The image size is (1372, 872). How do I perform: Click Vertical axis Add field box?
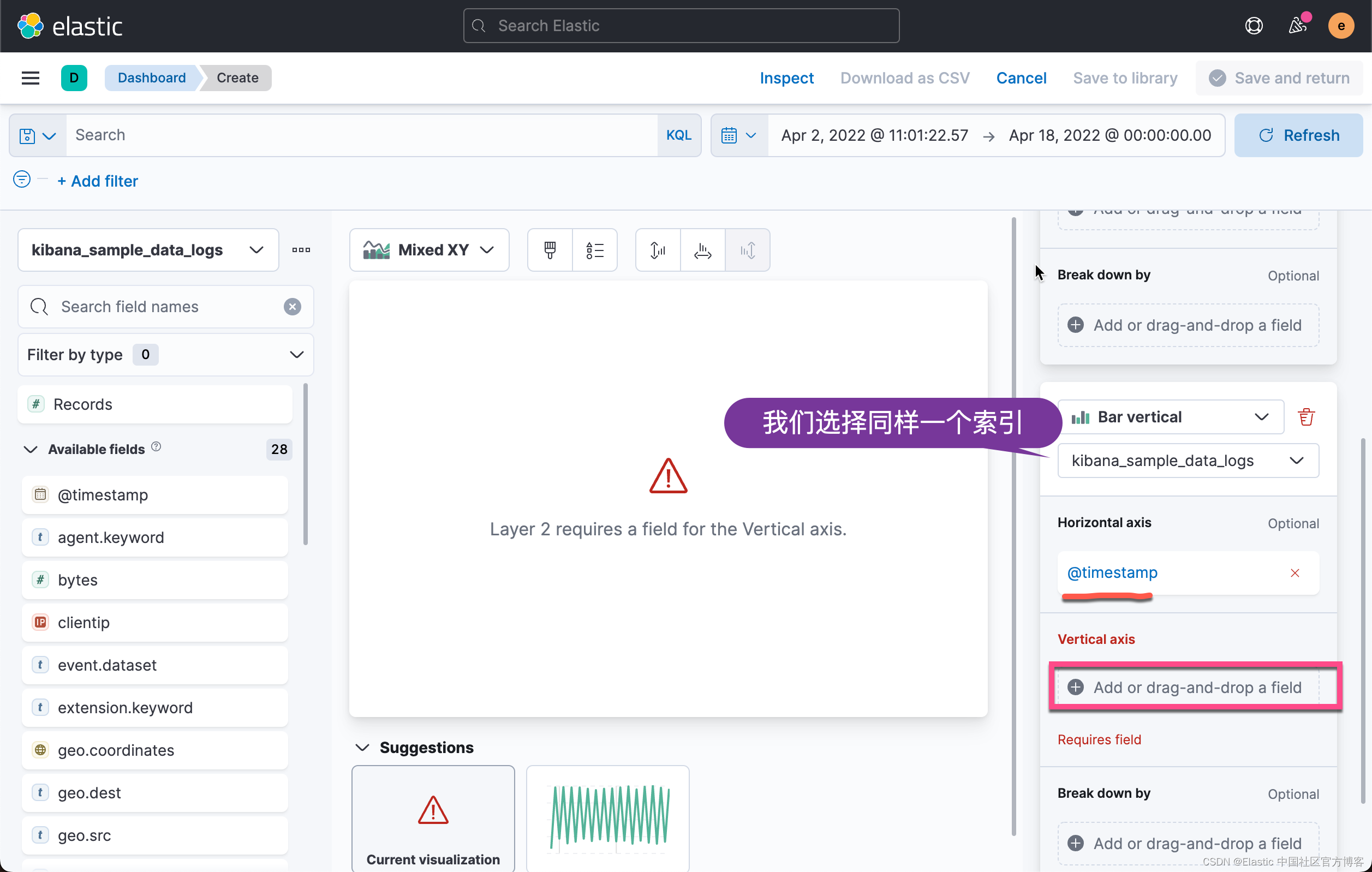click(1195, 688)
